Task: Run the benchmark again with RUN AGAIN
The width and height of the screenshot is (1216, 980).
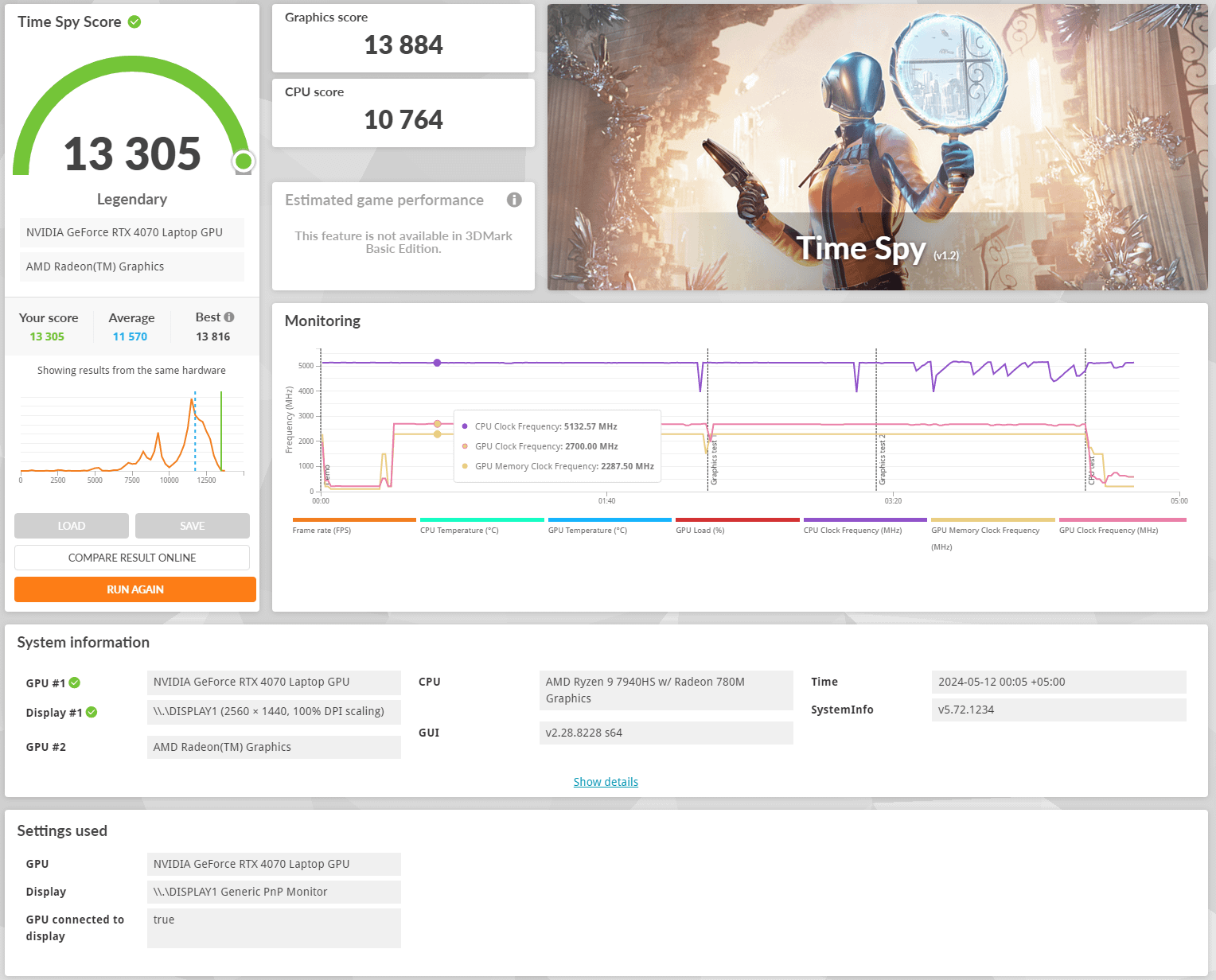Action: click(x=135, y=589)
